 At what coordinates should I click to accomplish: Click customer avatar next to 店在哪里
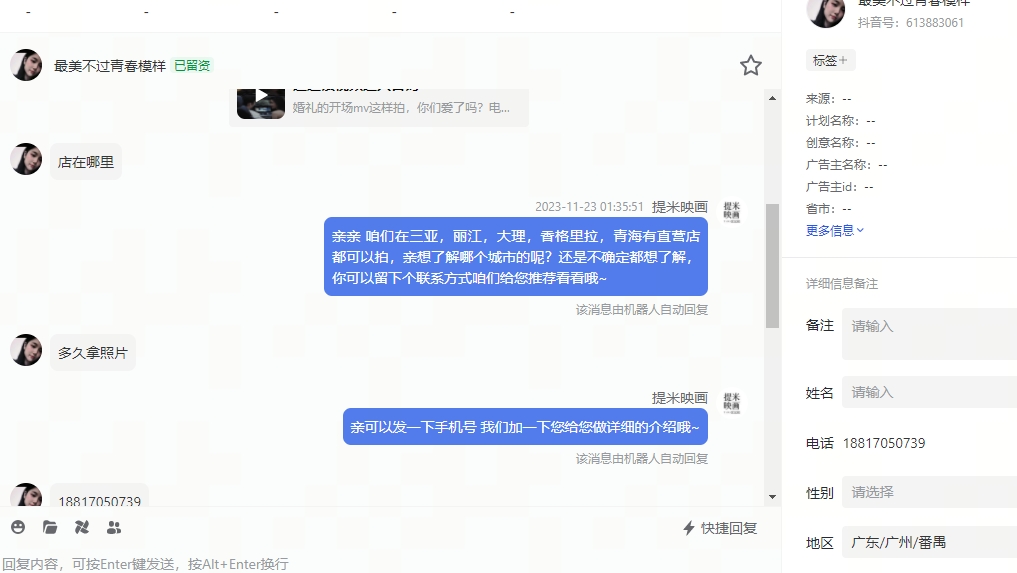coord(26,159)
